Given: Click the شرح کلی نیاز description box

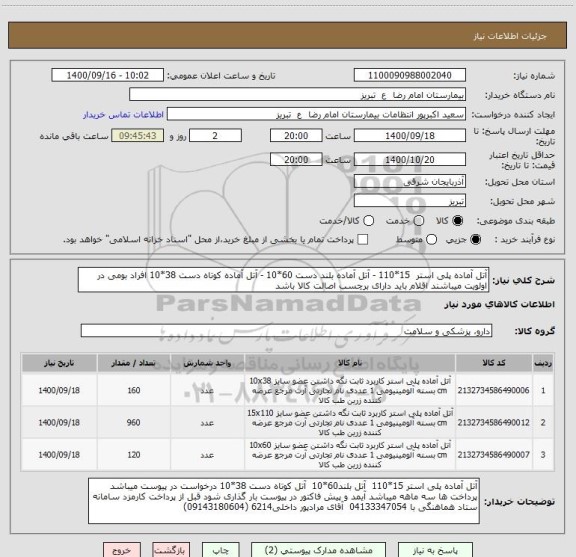Looking at the screenshot, I should click(284, 280).
